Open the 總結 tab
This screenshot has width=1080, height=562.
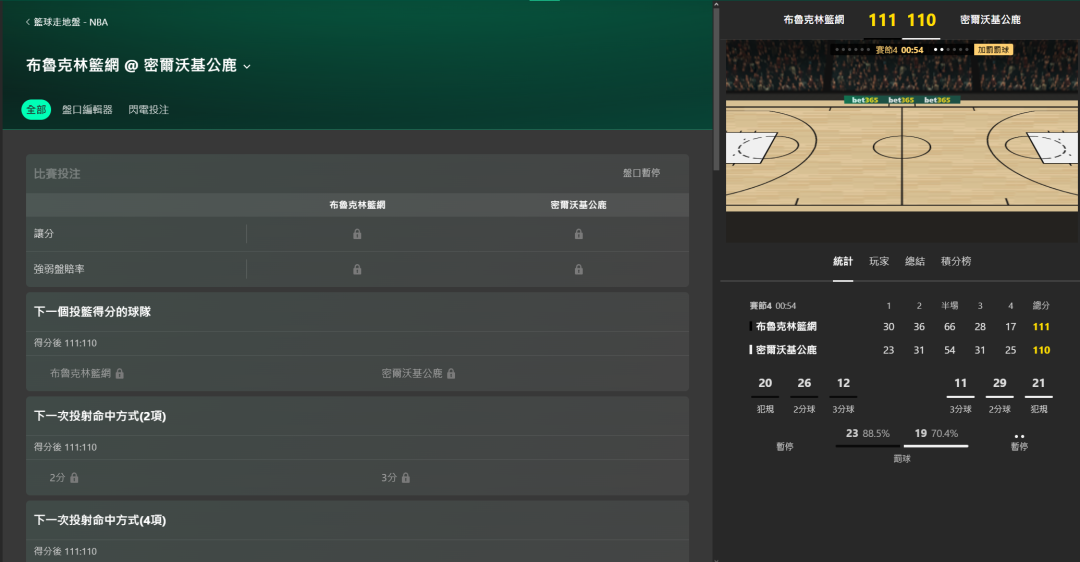pos(915,262)
